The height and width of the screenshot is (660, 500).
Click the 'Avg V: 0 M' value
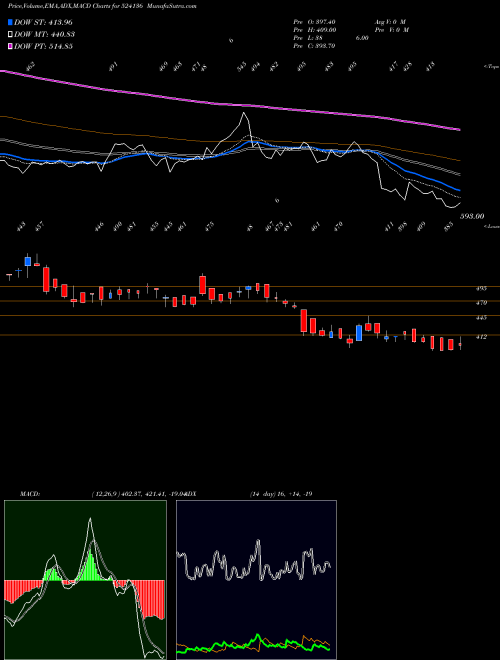(391, 22)
